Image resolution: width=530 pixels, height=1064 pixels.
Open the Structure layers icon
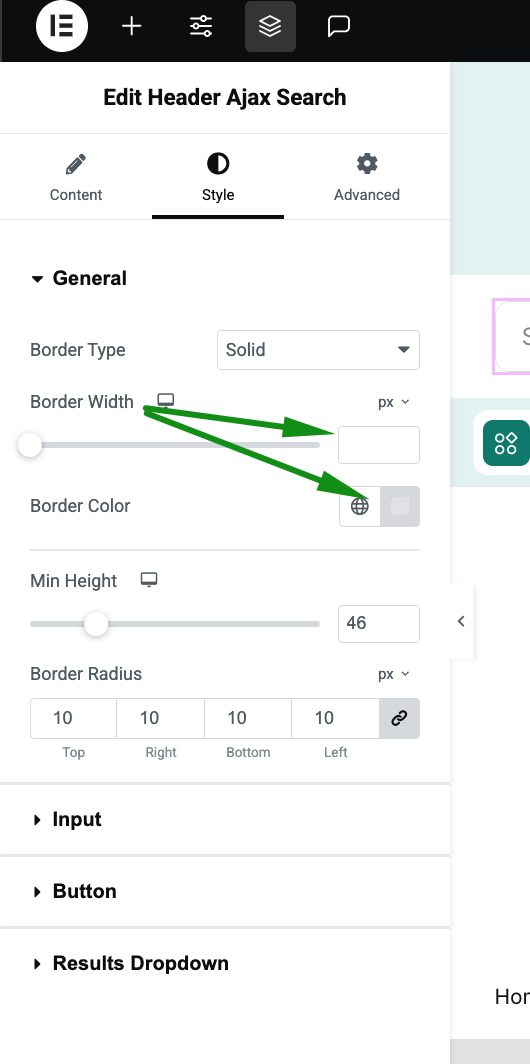coord(270,26)
